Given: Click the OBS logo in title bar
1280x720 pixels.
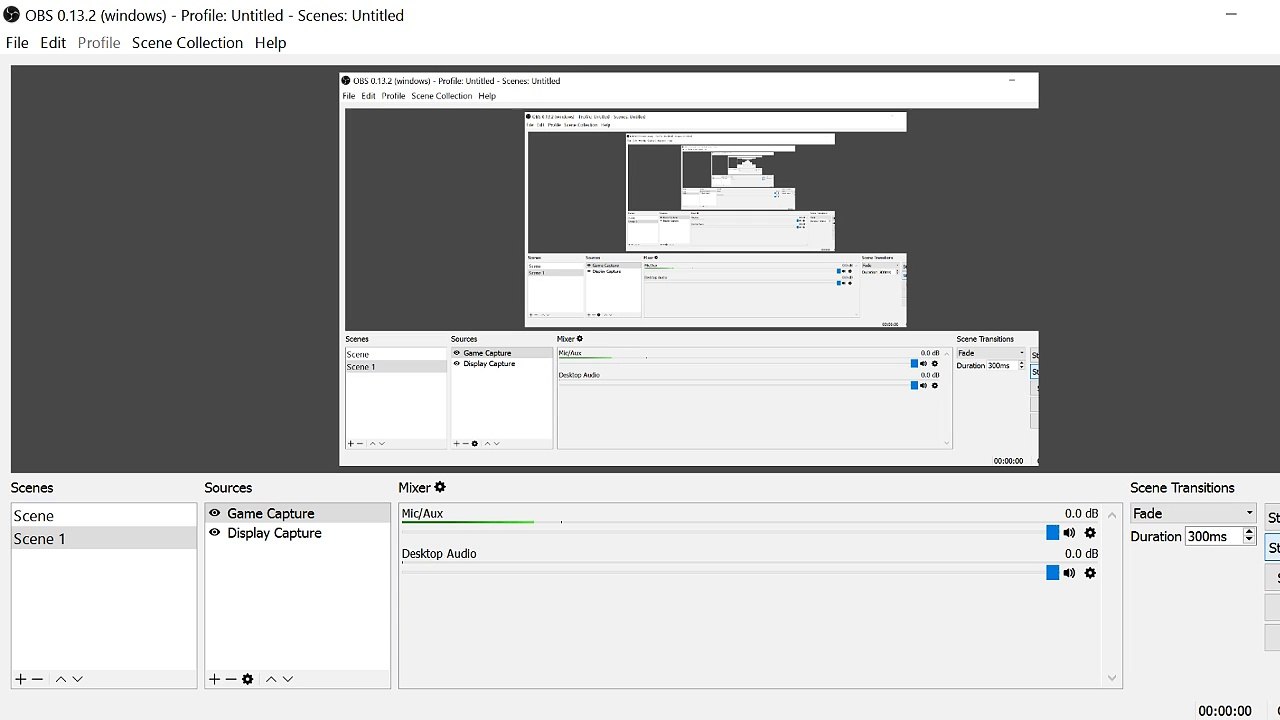Looking at the screenshot, I should [12, 15].
